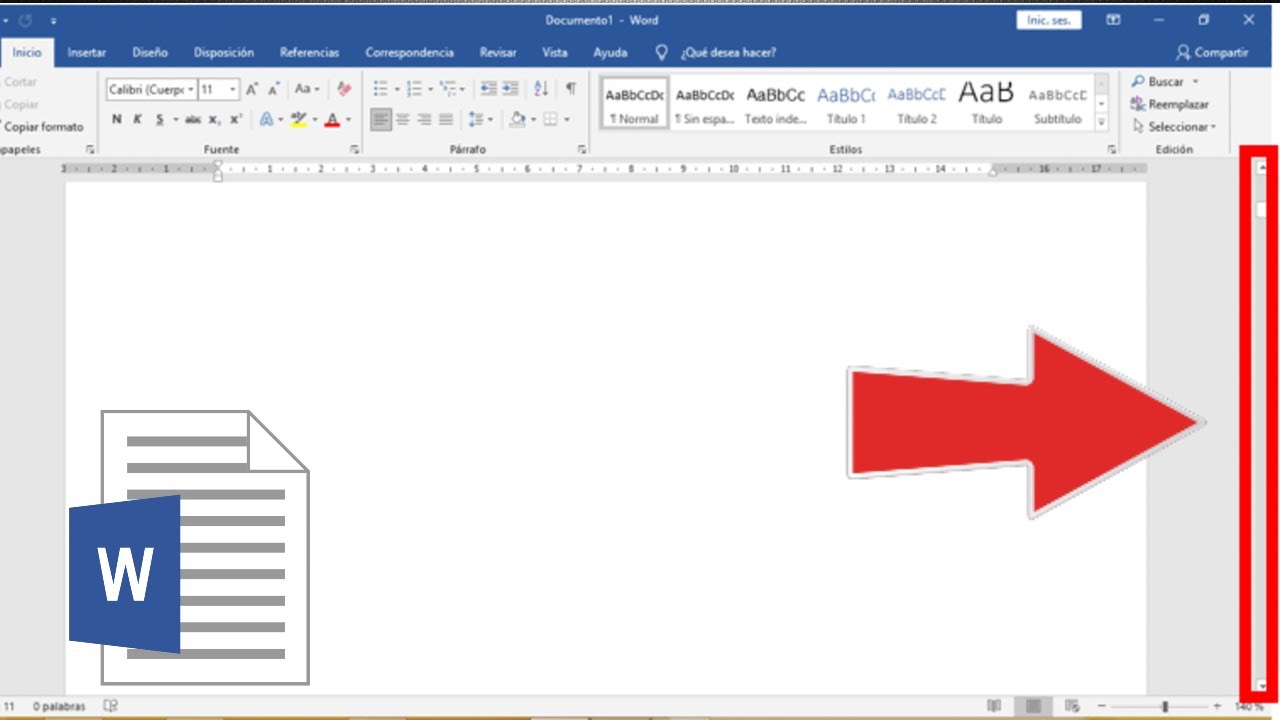
Task: Click the Compartir button
Action: click(1212, 52)
